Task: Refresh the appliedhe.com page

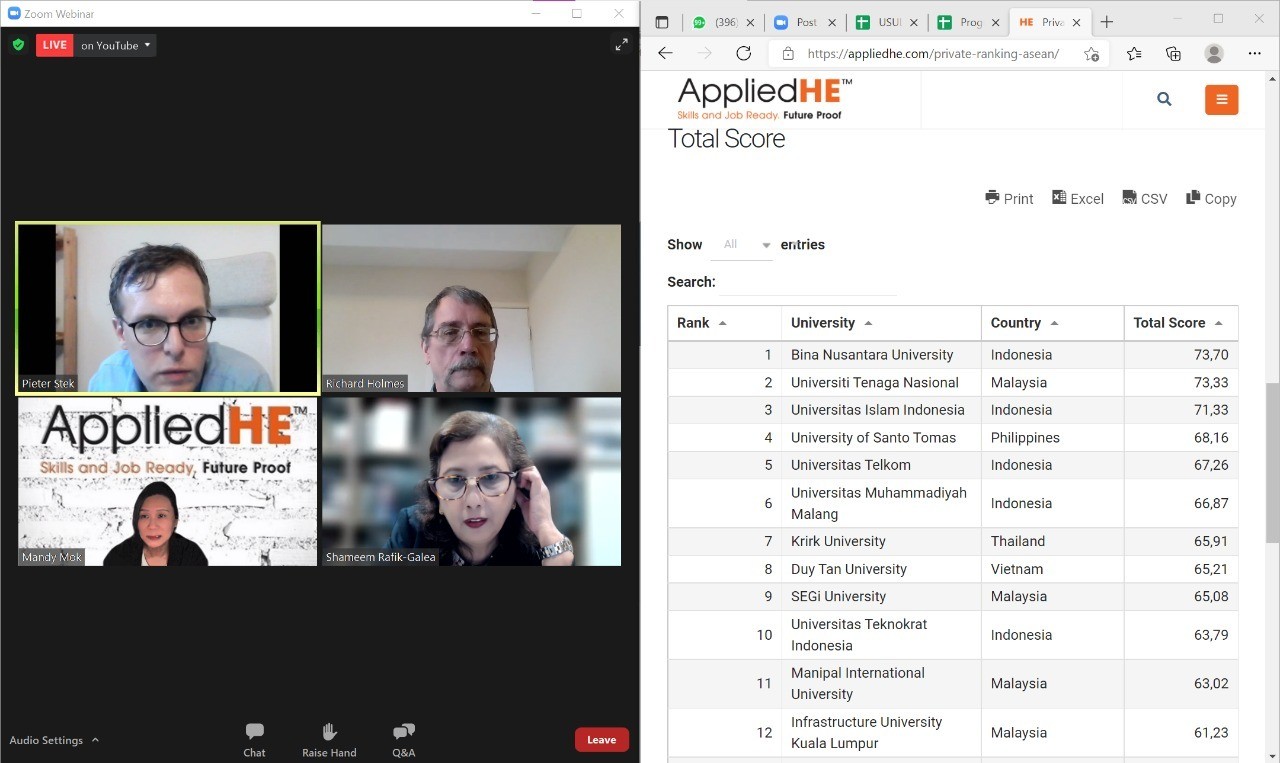Action: coord(743,54)
